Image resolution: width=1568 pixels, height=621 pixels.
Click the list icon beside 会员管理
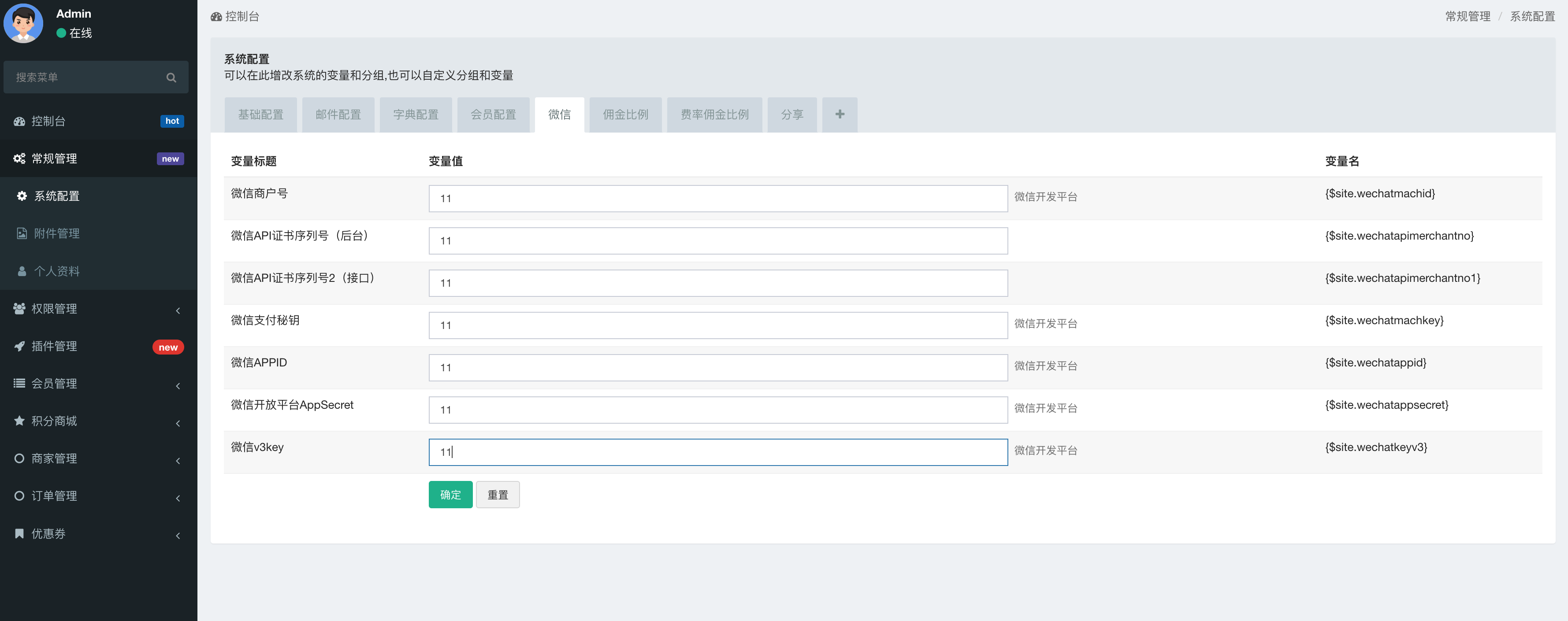[x=19, y=383]
